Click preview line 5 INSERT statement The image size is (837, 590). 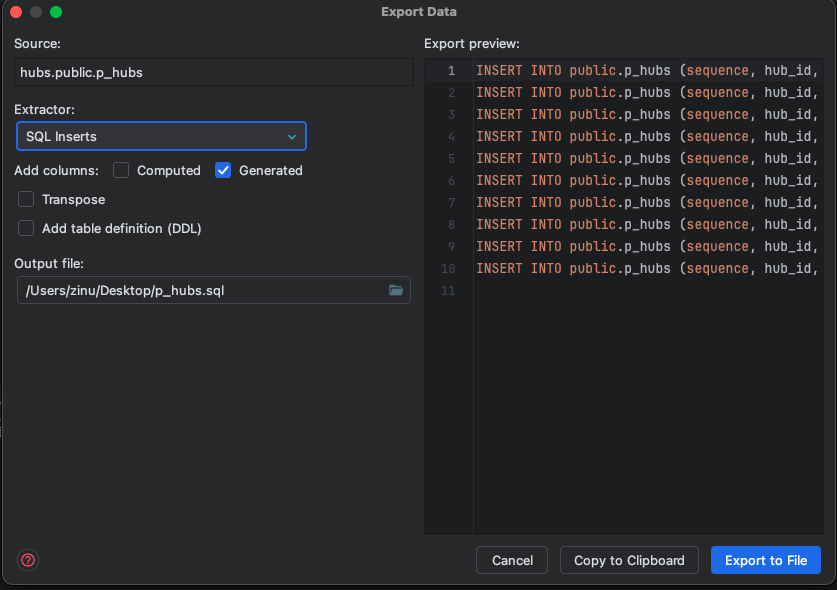[647, 159]
